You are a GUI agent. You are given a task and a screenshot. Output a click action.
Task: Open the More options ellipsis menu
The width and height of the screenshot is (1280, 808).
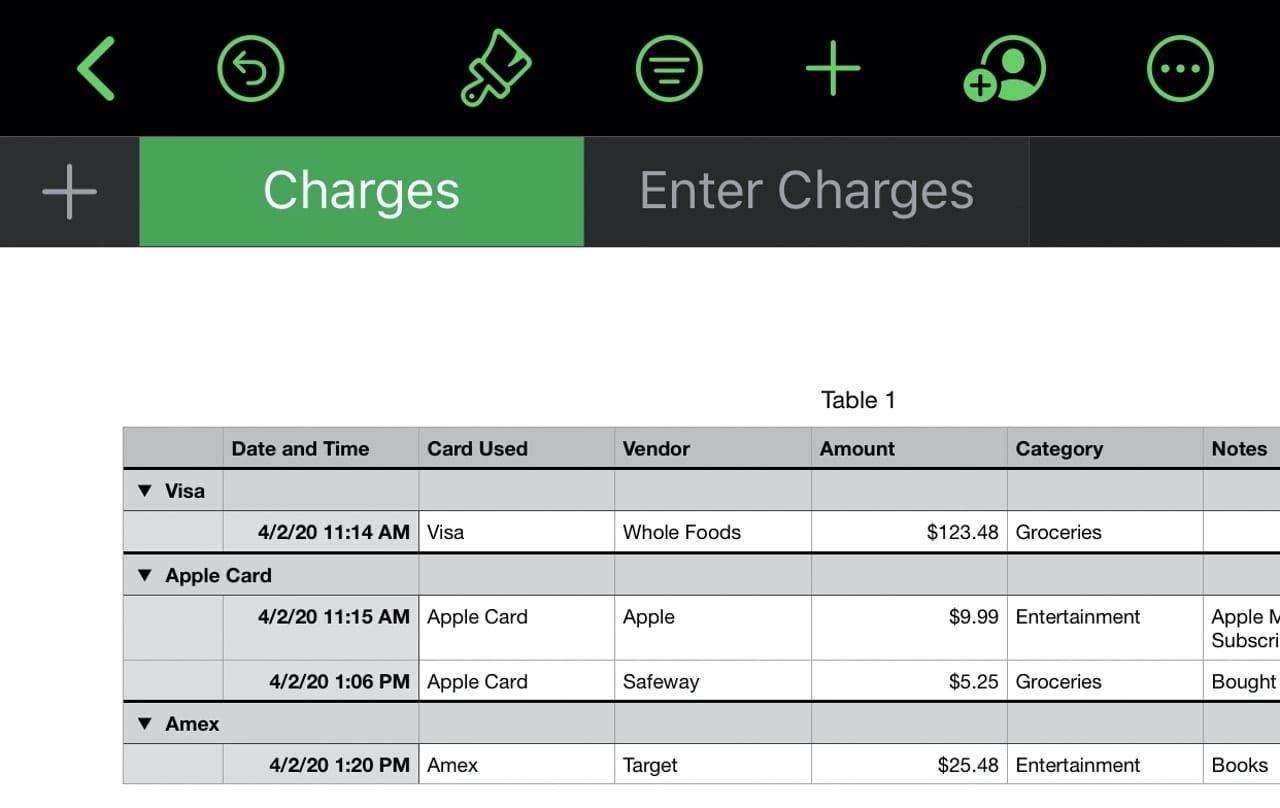[x=1180, y=69]
